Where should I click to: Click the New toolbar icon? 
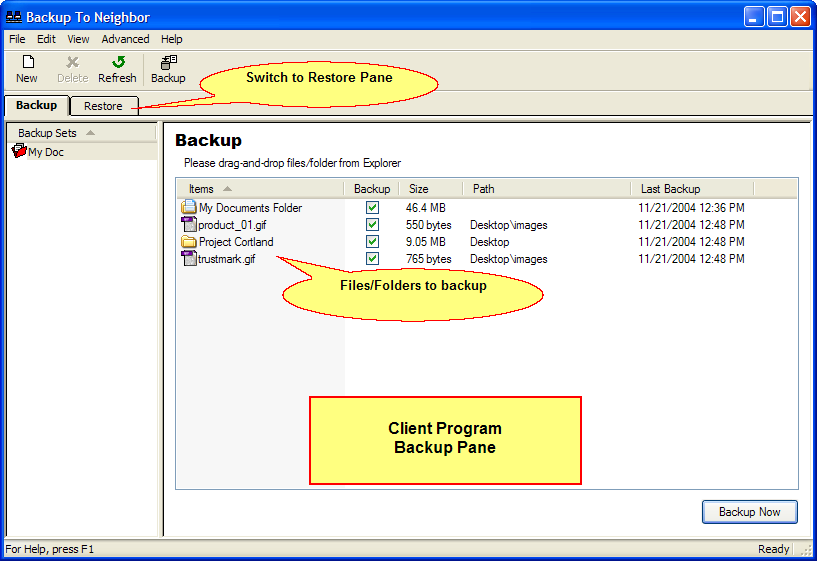pyautogui.click(x=27, y=63)
